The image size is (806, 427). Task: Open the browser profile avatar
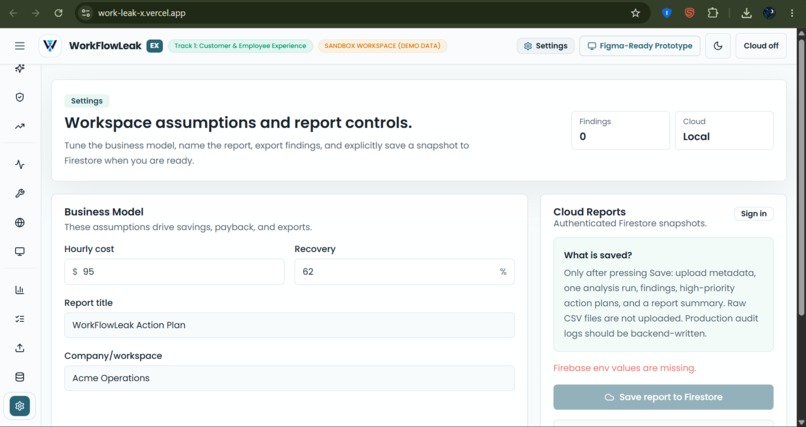click(x=769, y=13)
